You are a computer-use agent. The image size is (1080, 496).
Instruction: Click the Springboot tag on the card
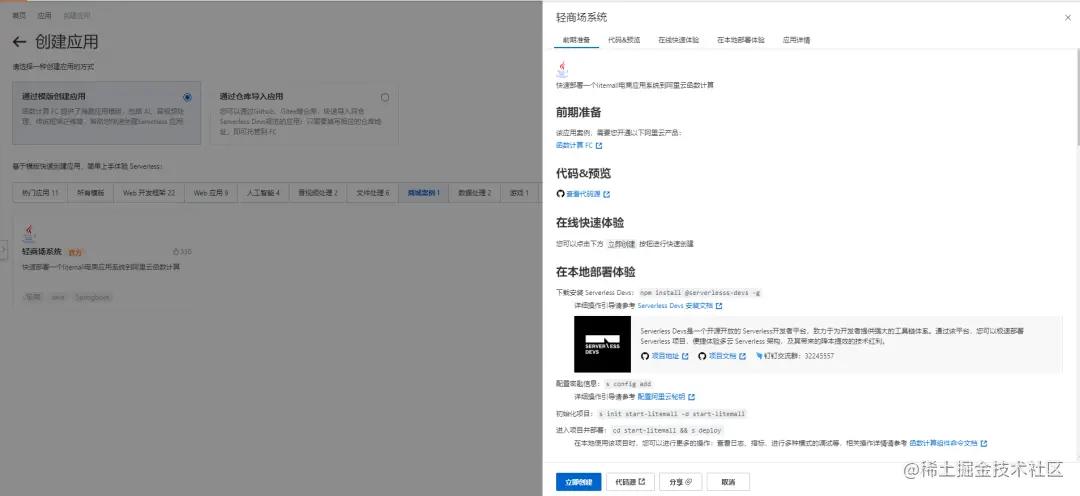pyautogui.click(x=92, y=298)
